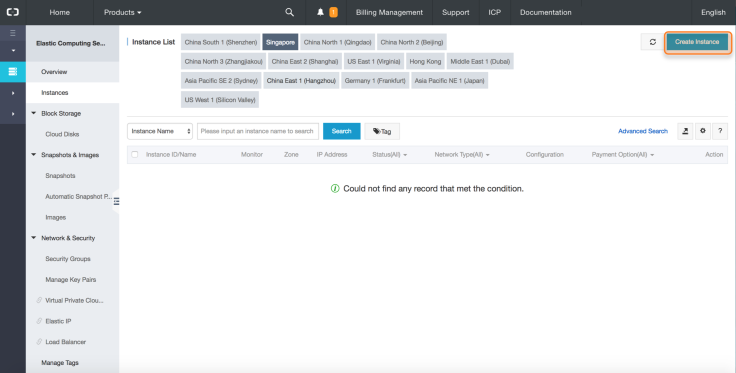The height and width of the screenshot is (373, 736).
Task: Switch to China South 1 (Shenzhen) region
Action: [221, 42]
